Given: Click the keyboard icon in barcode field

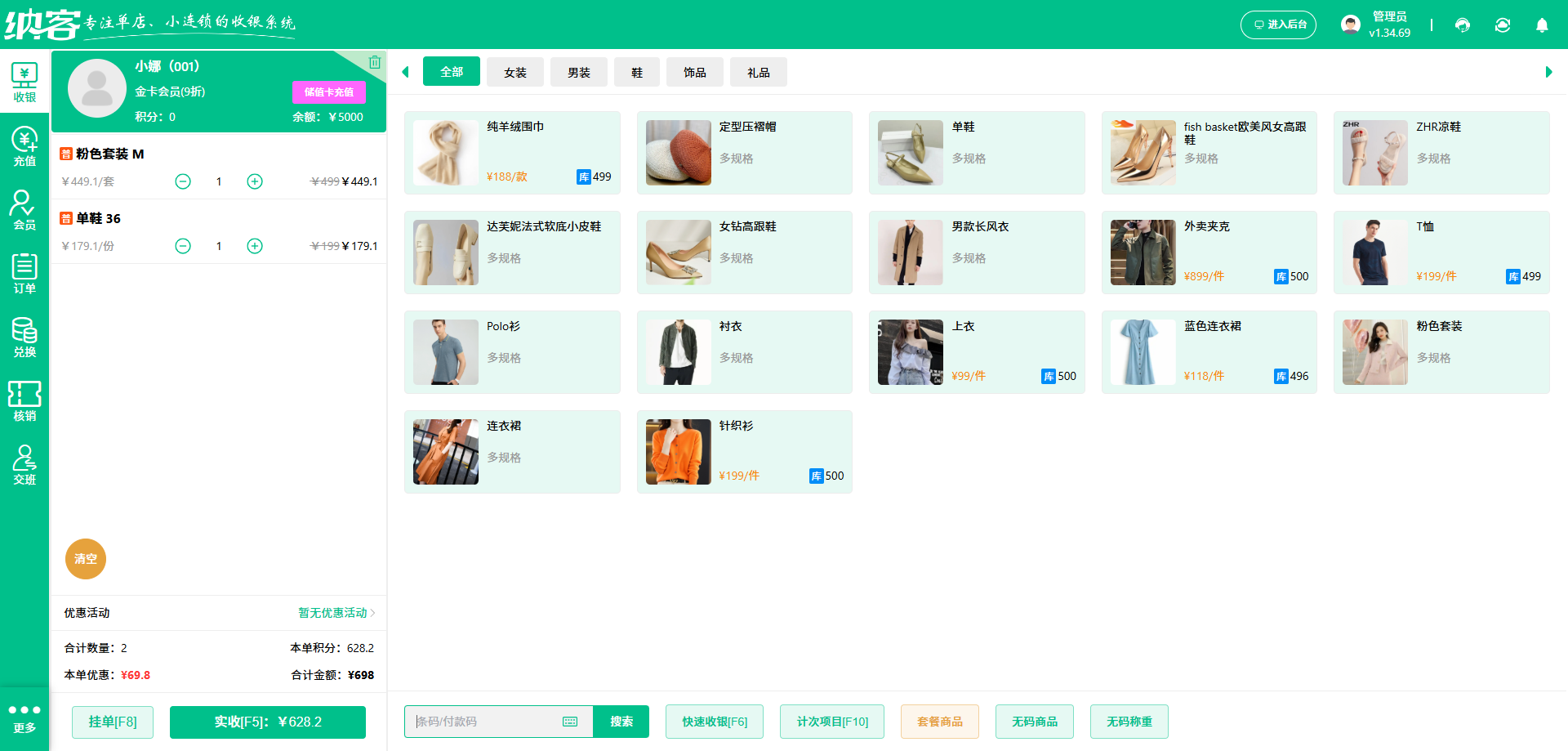Looking at the screenshot, I should (570, 722).
